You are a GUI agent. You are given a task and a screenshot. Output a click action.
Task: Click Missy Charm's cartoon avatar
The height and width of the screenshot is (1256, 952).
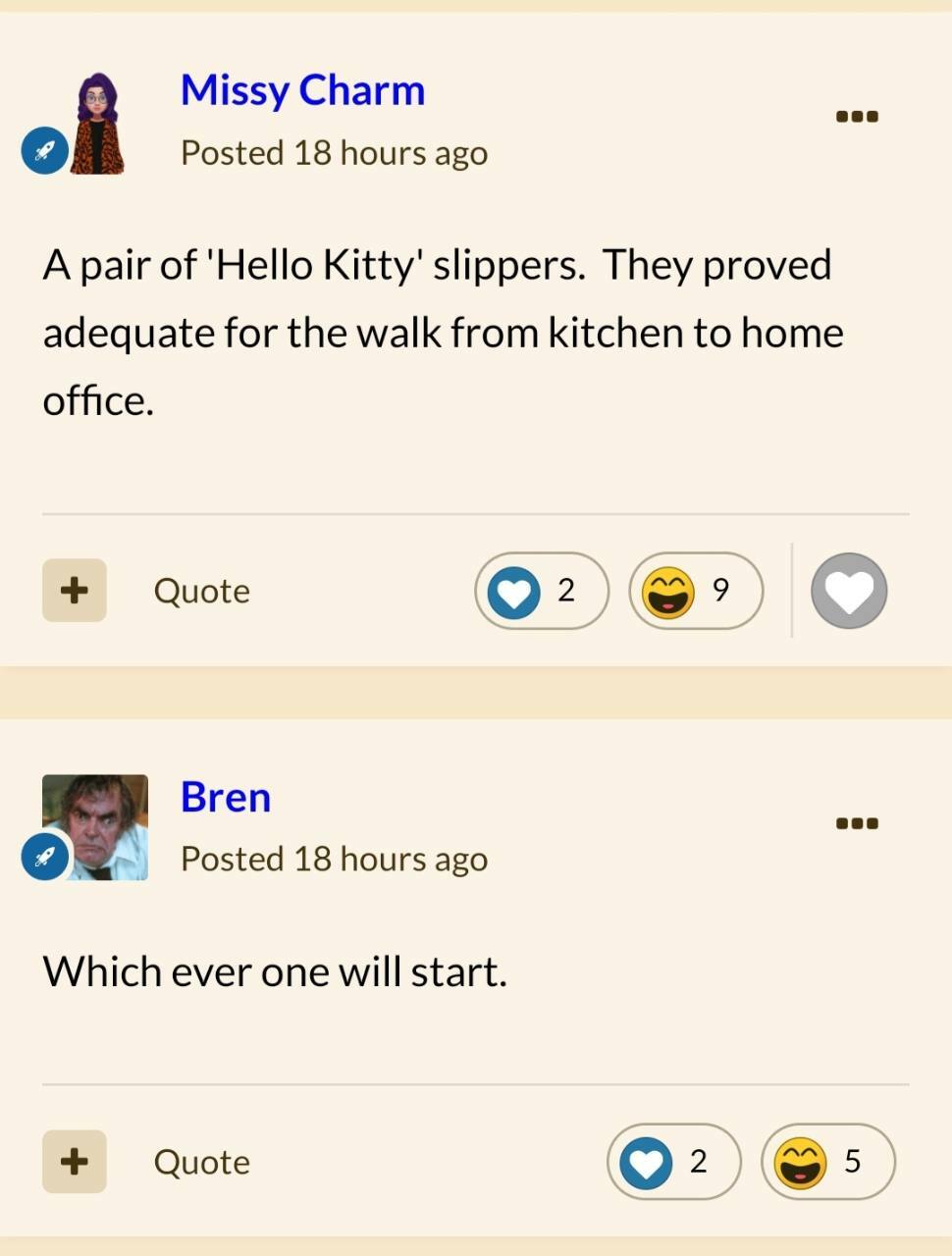pos(97,124)
